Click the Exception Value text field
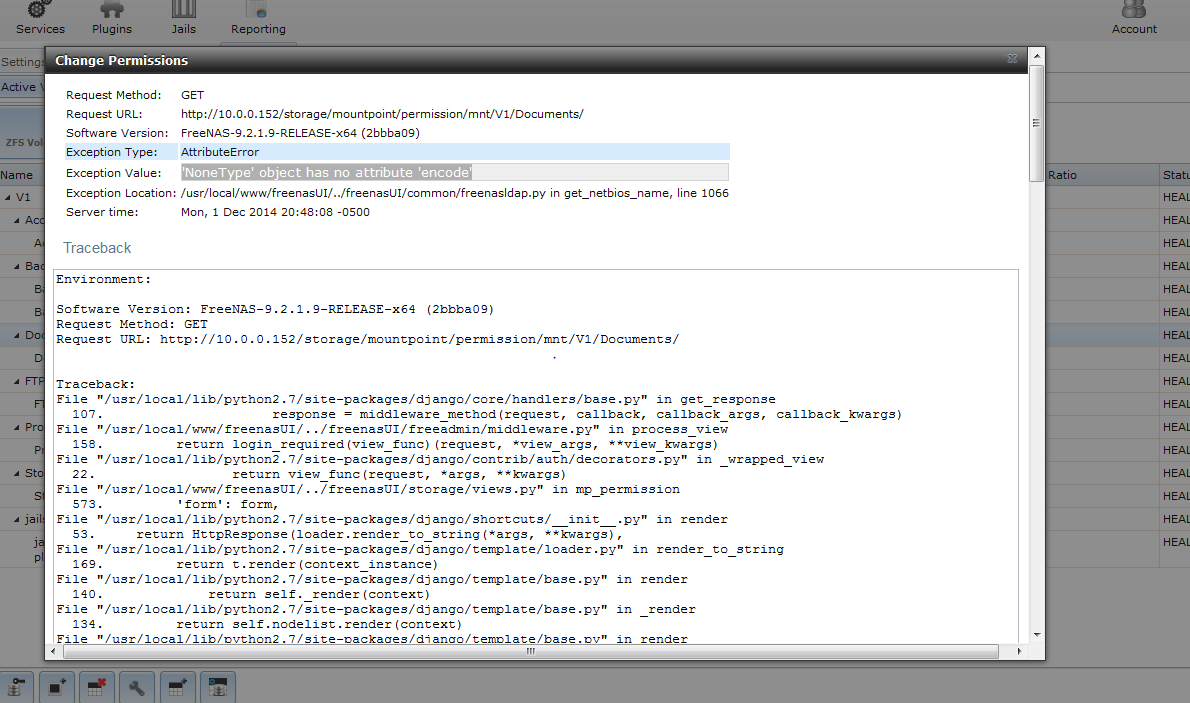This screenshot has height=703, width=1190. (x=454, y=172)
